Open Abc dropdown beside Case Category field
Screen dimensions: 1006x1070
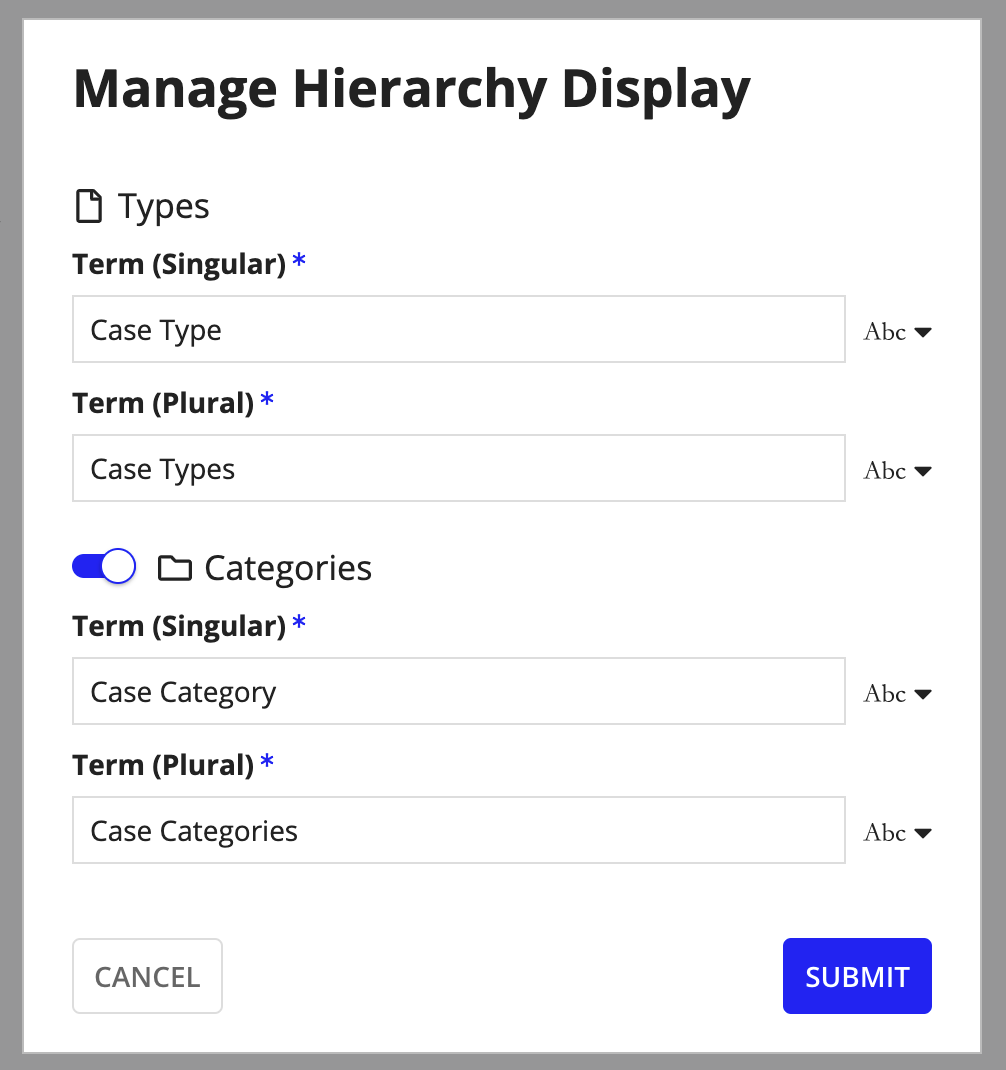[897, 694]
